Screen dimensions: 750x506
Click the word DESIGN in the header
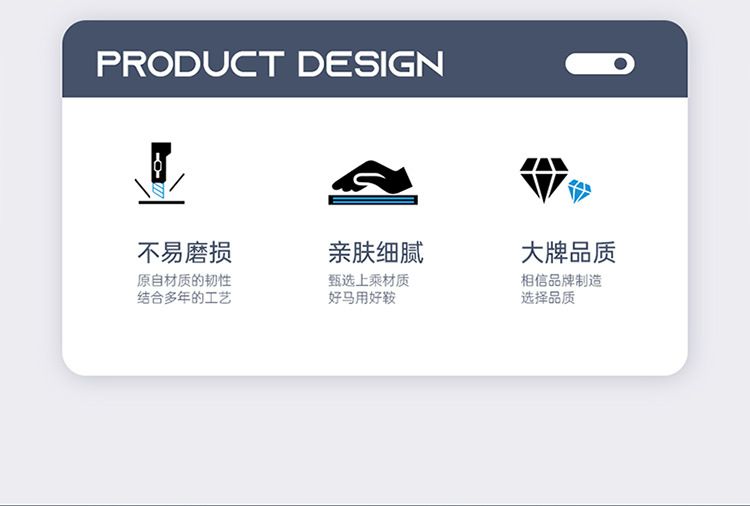[371, 64]
